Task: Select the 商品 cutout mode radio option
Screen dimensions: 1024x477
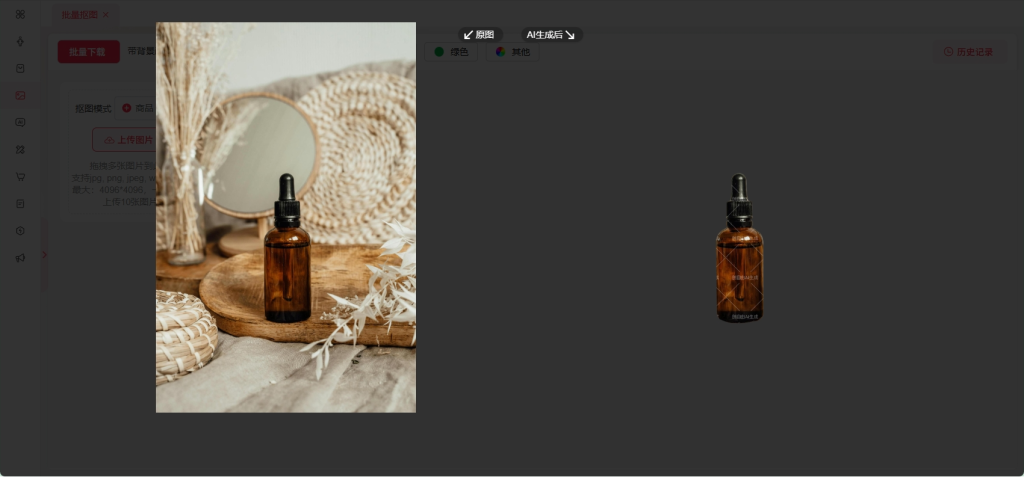Action: 137,108
